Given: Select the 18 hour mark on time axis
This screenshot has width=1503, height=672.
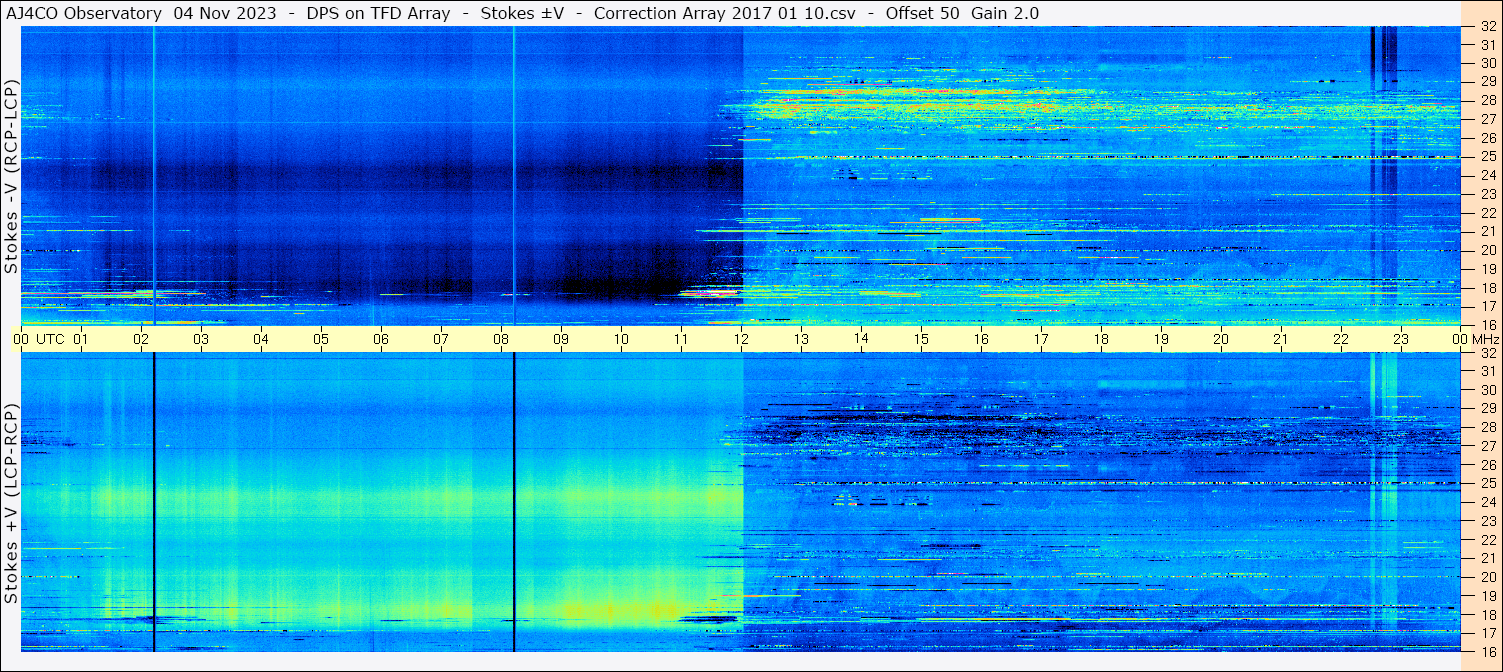Looking at the screenshot, I should (1101, 340).
